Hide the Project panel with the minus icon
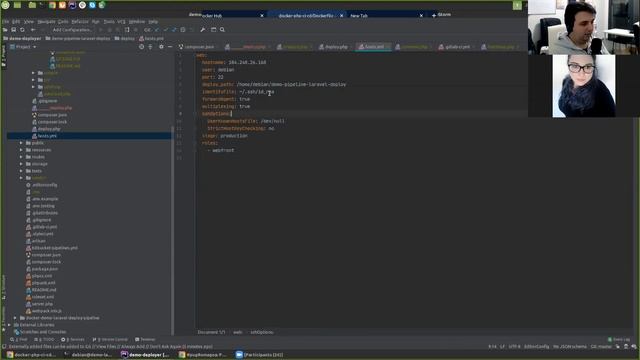The height and width of the screenshot is (360, 640). tap(170, 47)
